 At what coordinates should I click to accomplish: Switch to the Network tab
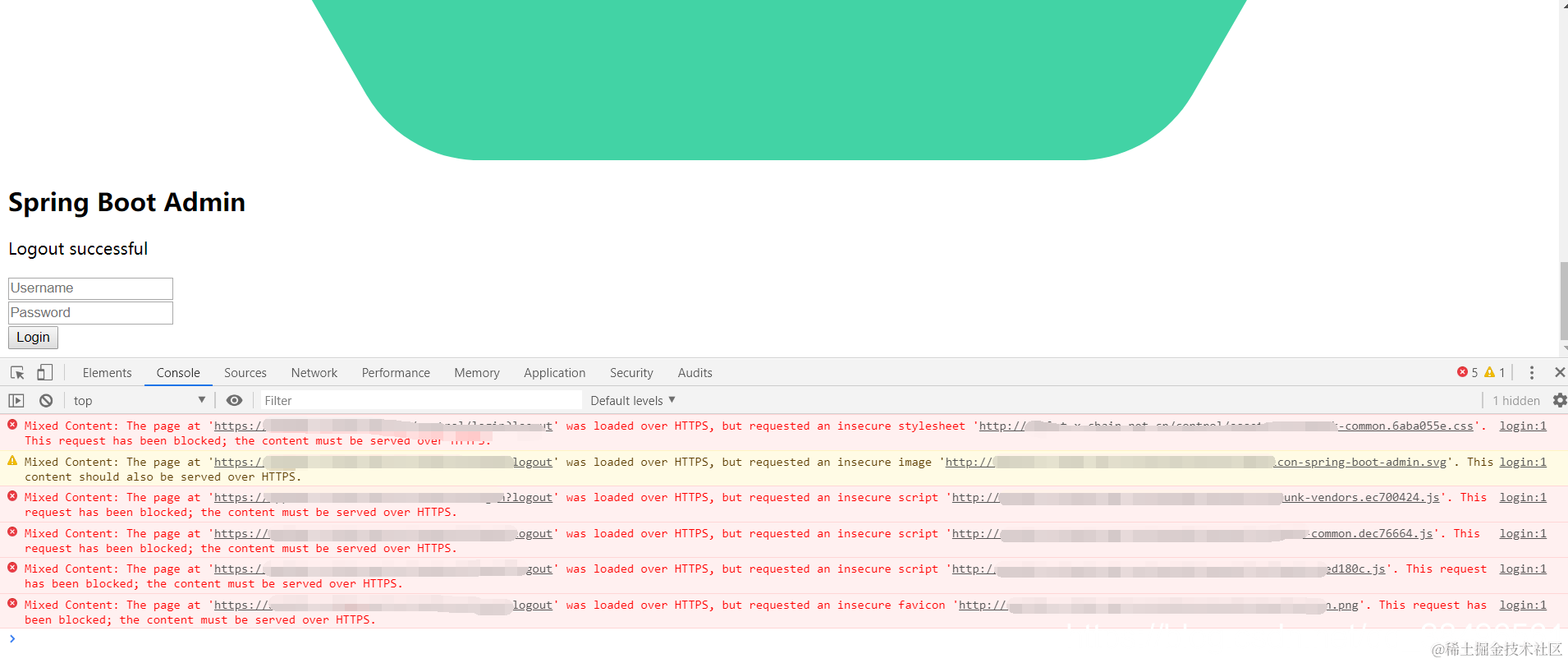point(314,373)
